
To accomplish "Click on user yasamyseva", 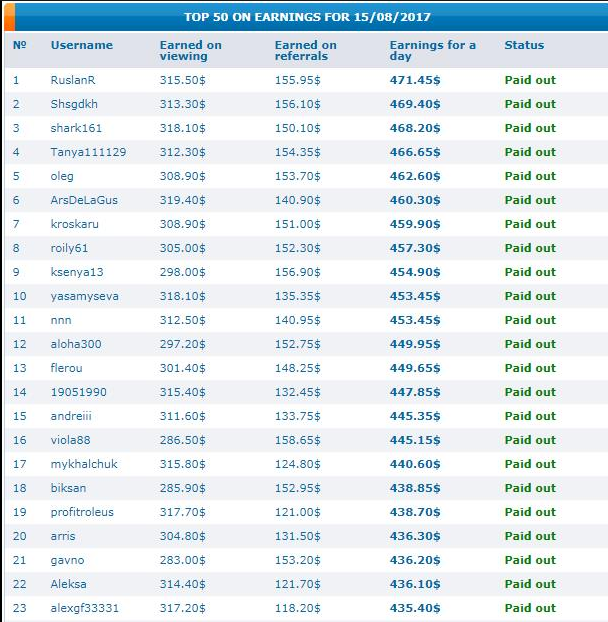I will pyautogui.click(x=84, y=296).
